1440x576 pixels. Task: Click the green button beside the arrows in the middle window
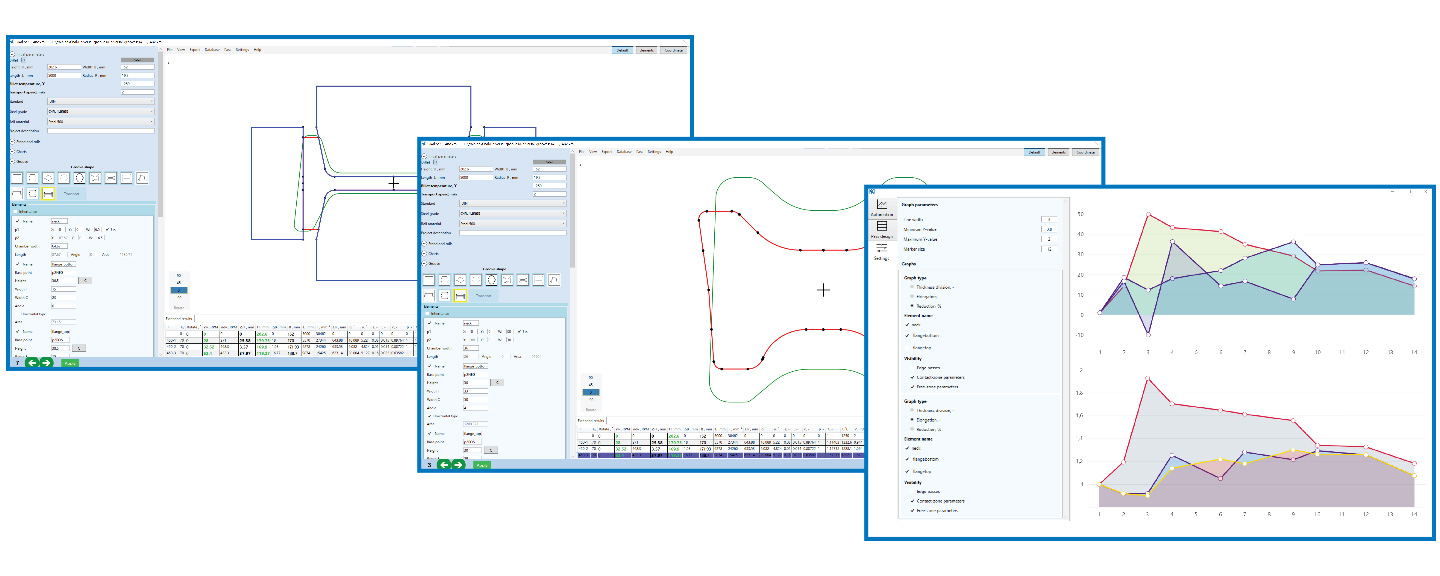click(482, 465)
